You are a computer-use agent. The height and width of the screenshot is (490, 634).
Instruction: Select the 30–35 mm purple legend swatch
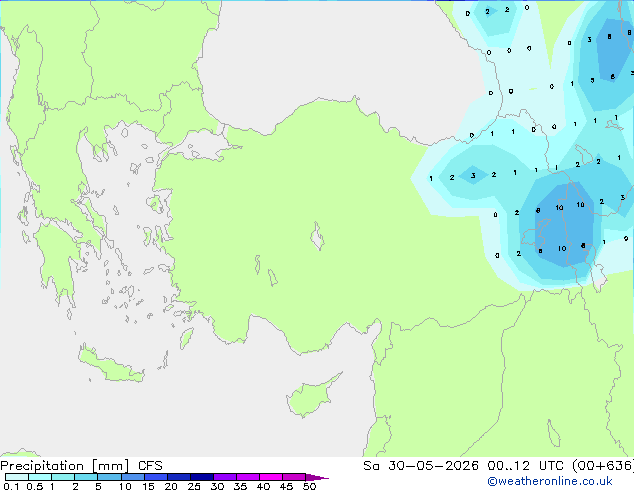(x=224, y=477)
